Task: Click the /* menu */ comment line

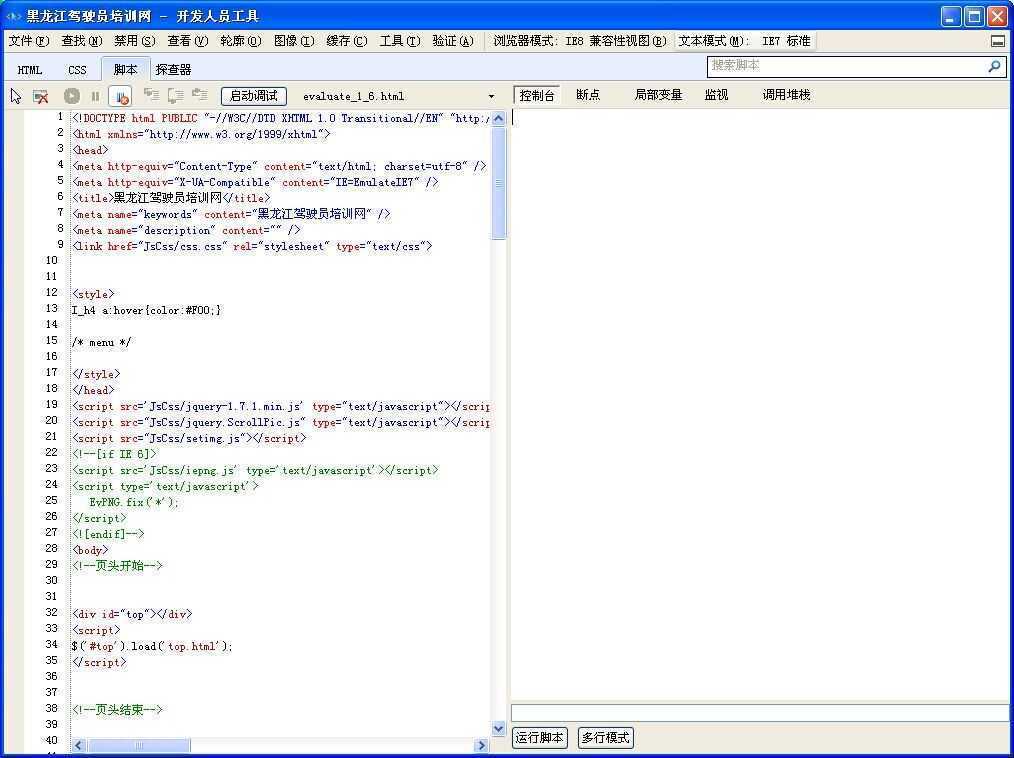Action: 102,342
